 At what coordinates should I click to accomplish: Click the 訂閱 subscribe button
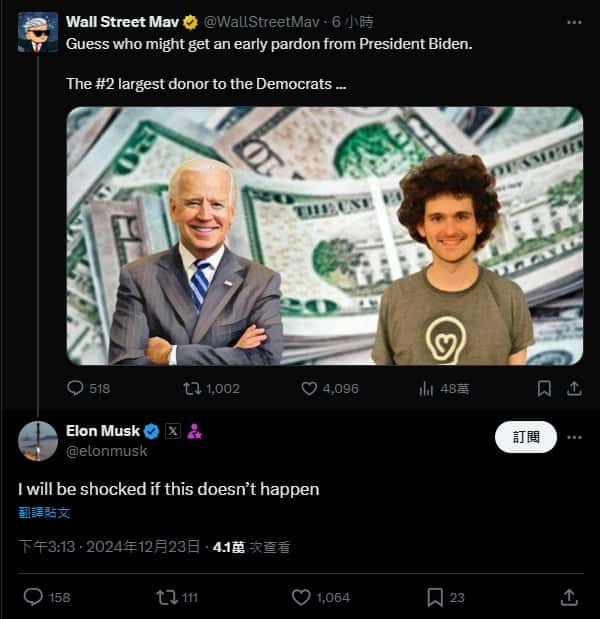526,437
